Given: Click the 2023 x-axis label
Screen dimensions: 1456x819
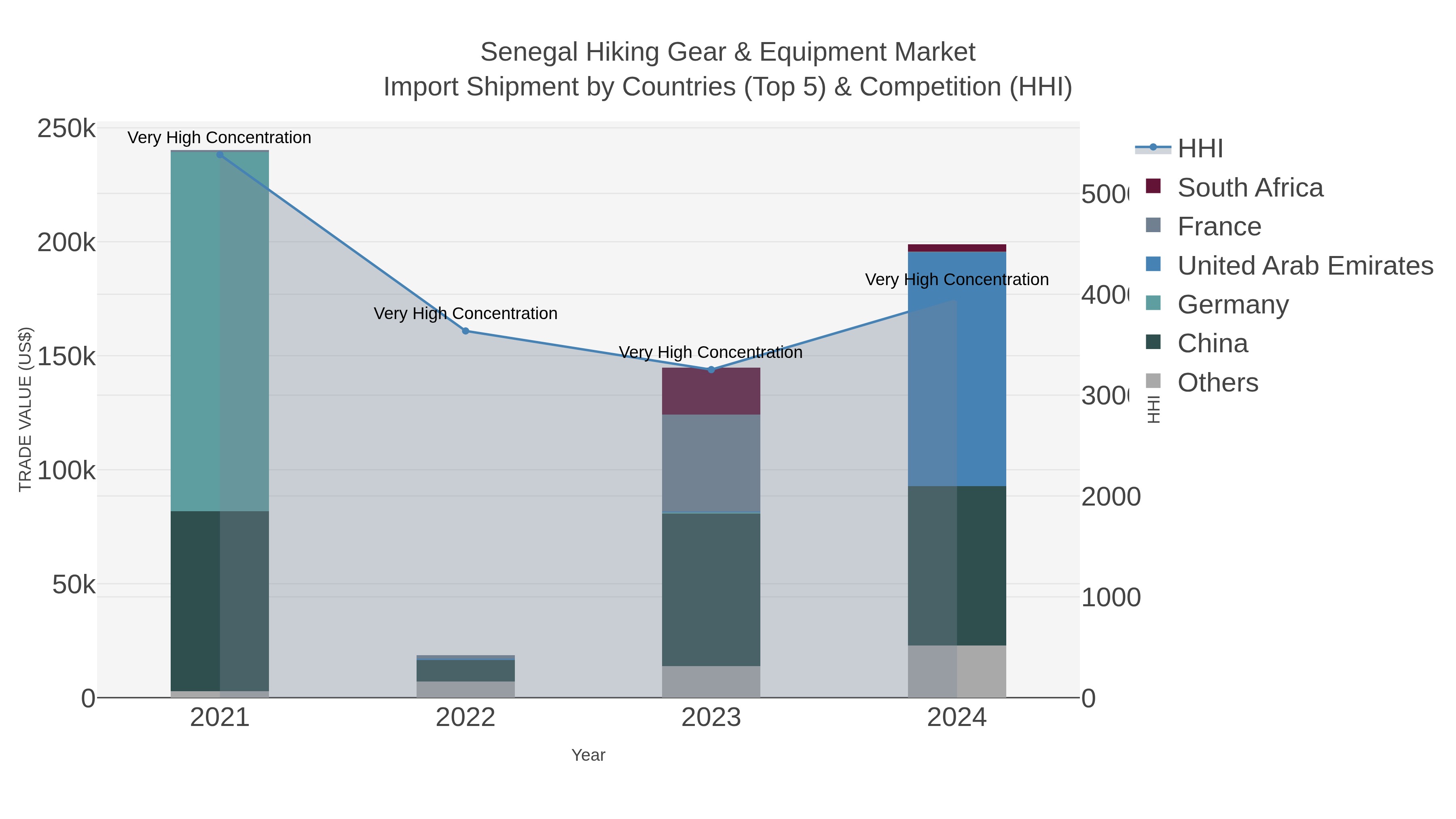Looking at the screenshot, I should 711,718.
